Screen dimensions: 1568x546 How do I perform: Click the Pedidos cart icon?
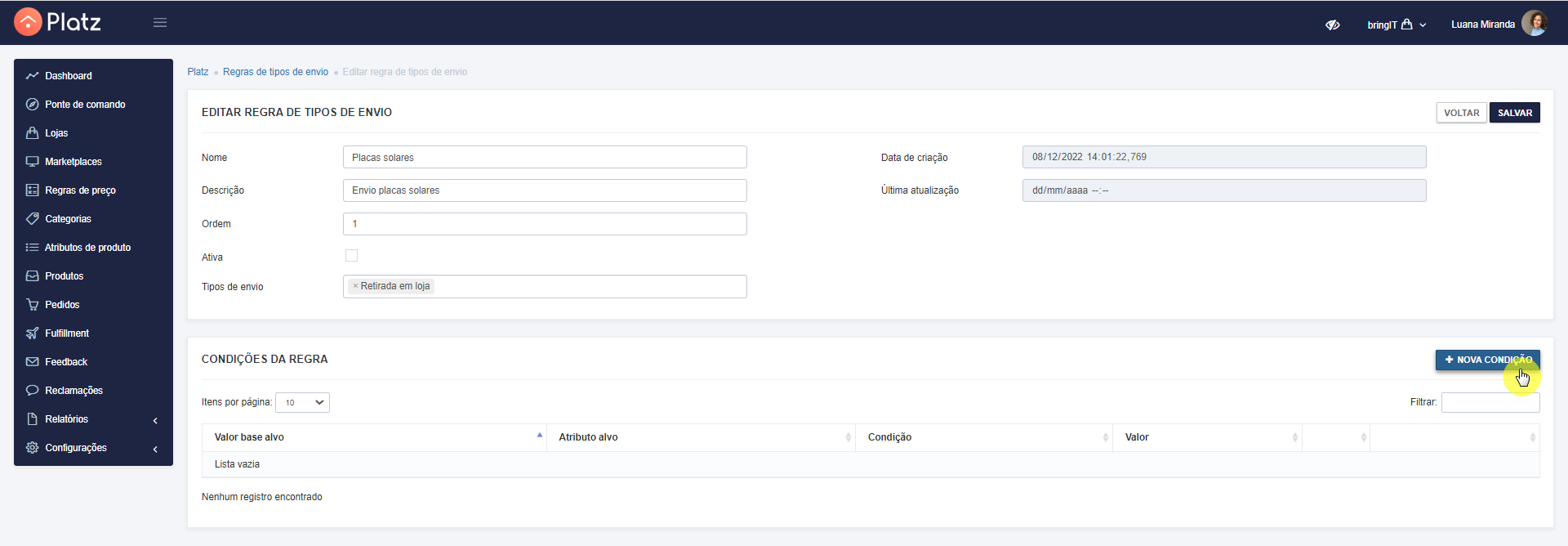point(33,305)
